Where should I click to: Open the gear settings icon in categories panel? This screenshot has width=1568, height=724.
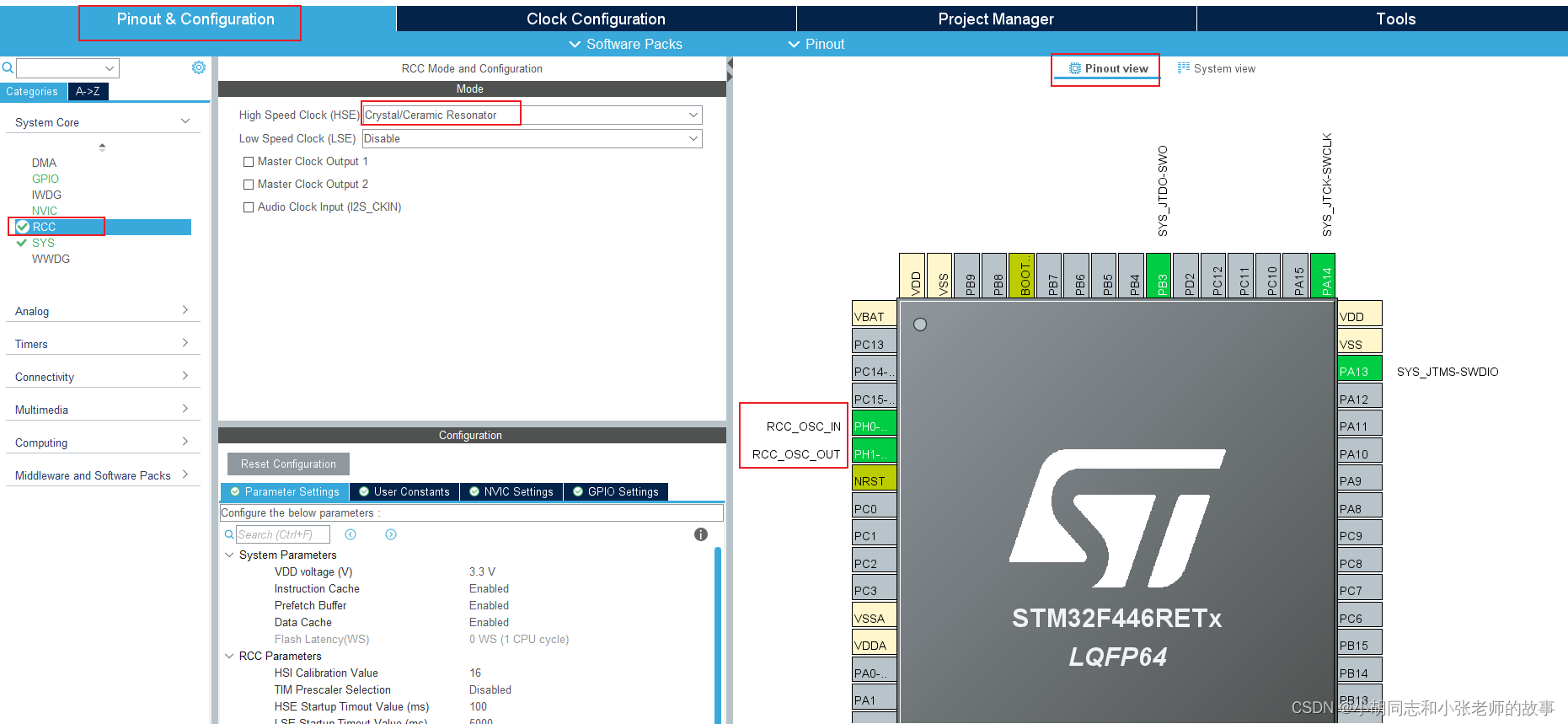199,67
